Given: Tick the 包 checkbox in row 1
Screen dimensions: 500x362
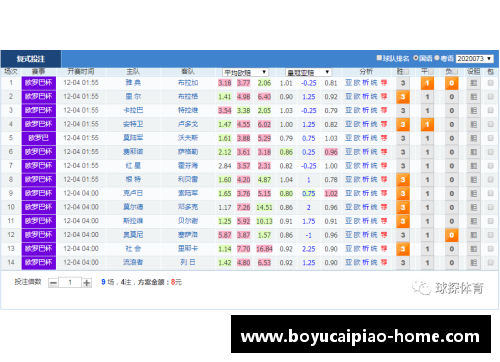Looking at the screenshot, I should [x=490, y=83].
